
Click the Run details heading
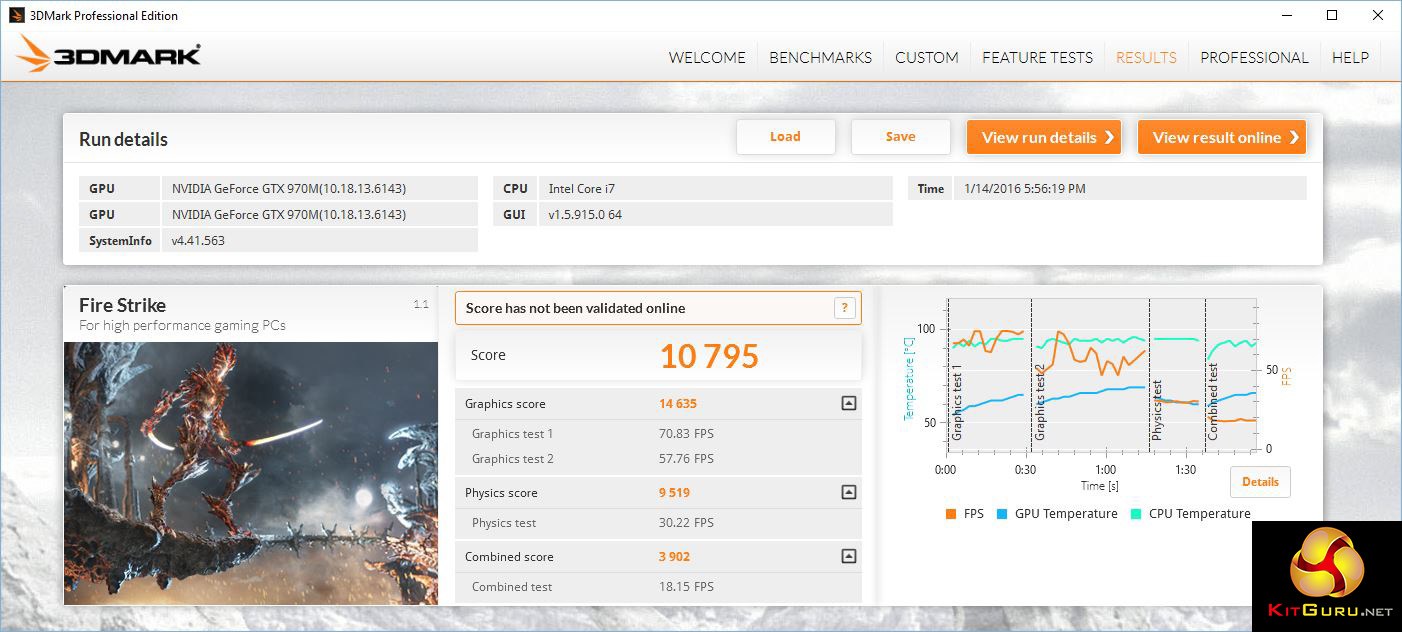tap(123, 139)
